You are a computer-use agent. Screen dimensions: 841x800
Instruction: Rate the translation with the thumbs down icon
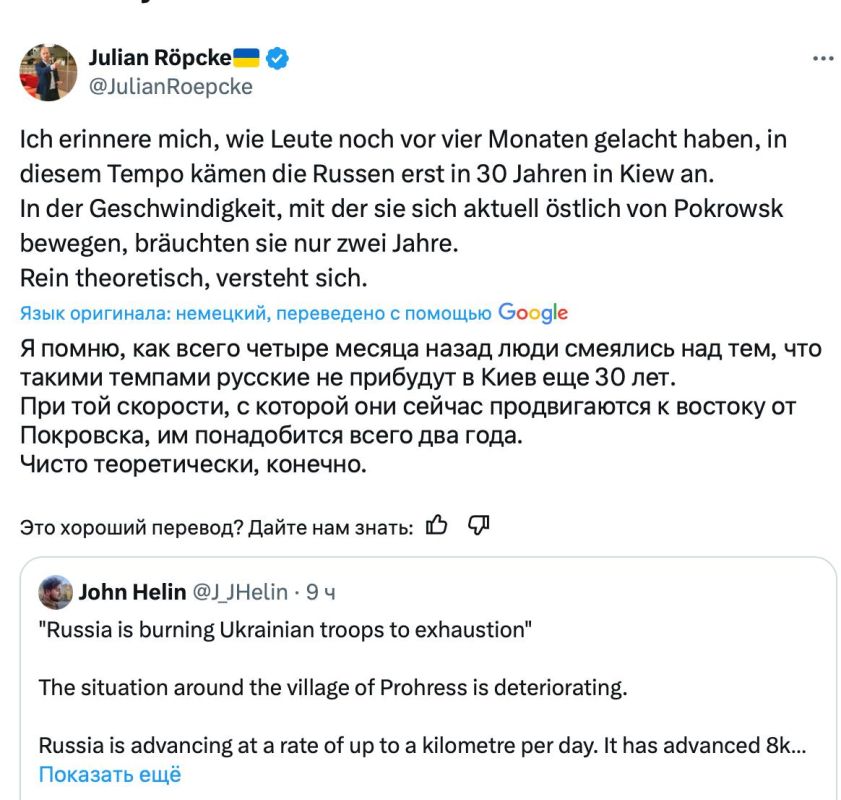480,523
